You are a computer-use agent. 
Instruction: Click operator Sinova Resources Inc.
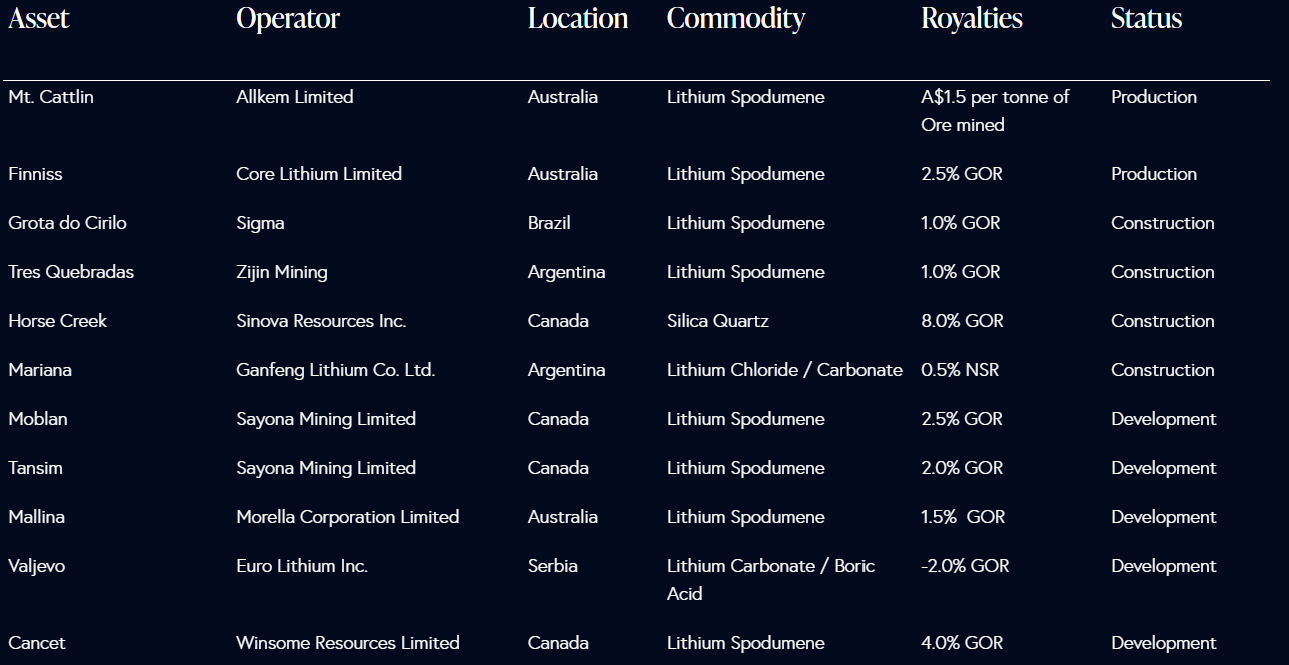pyautogui.click(x=321, y=321)
